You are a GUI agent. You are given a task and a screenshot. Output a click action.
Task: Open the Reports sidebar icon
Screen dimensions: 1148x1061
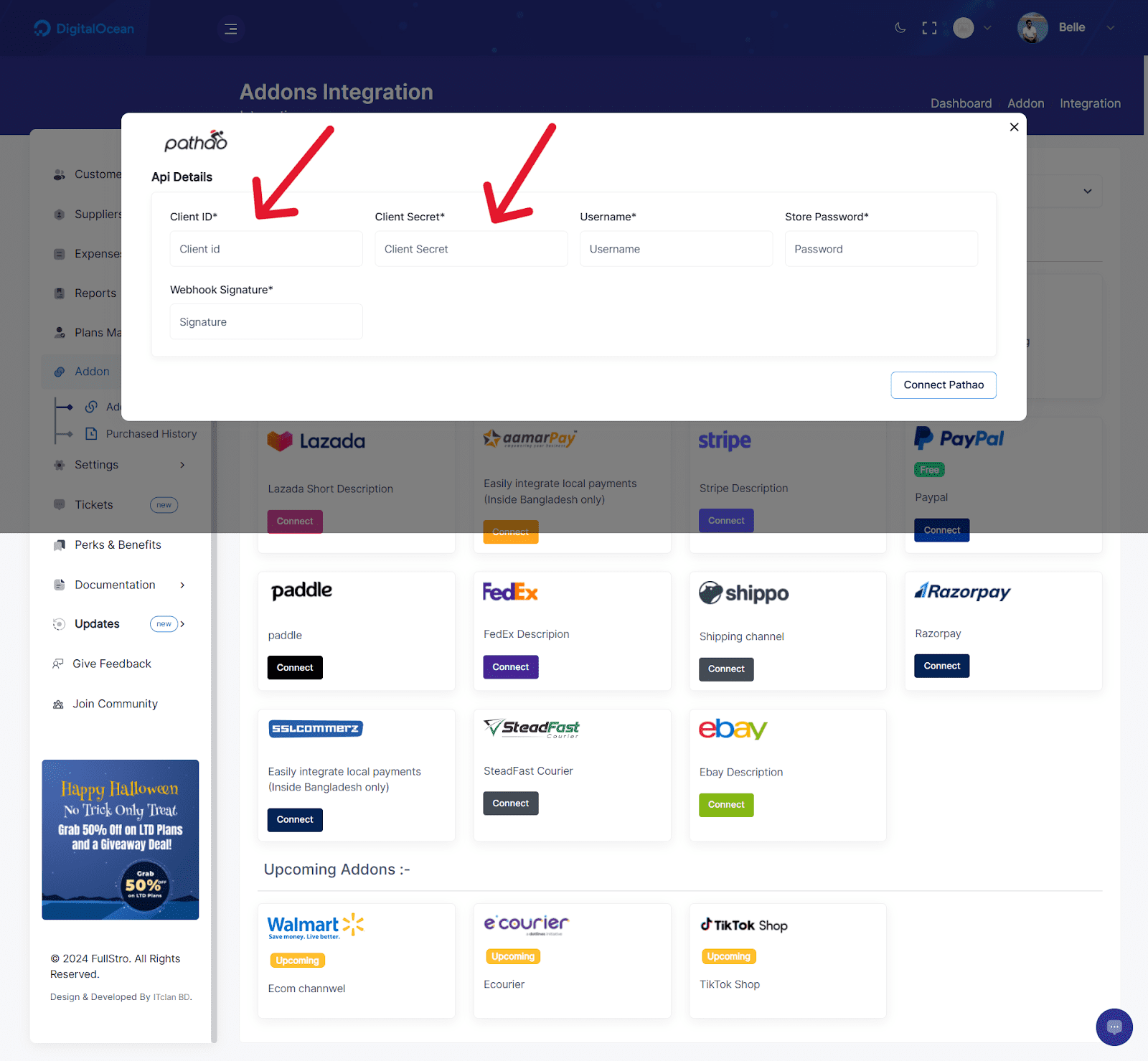pyautogui.click(x=60, y=293)
